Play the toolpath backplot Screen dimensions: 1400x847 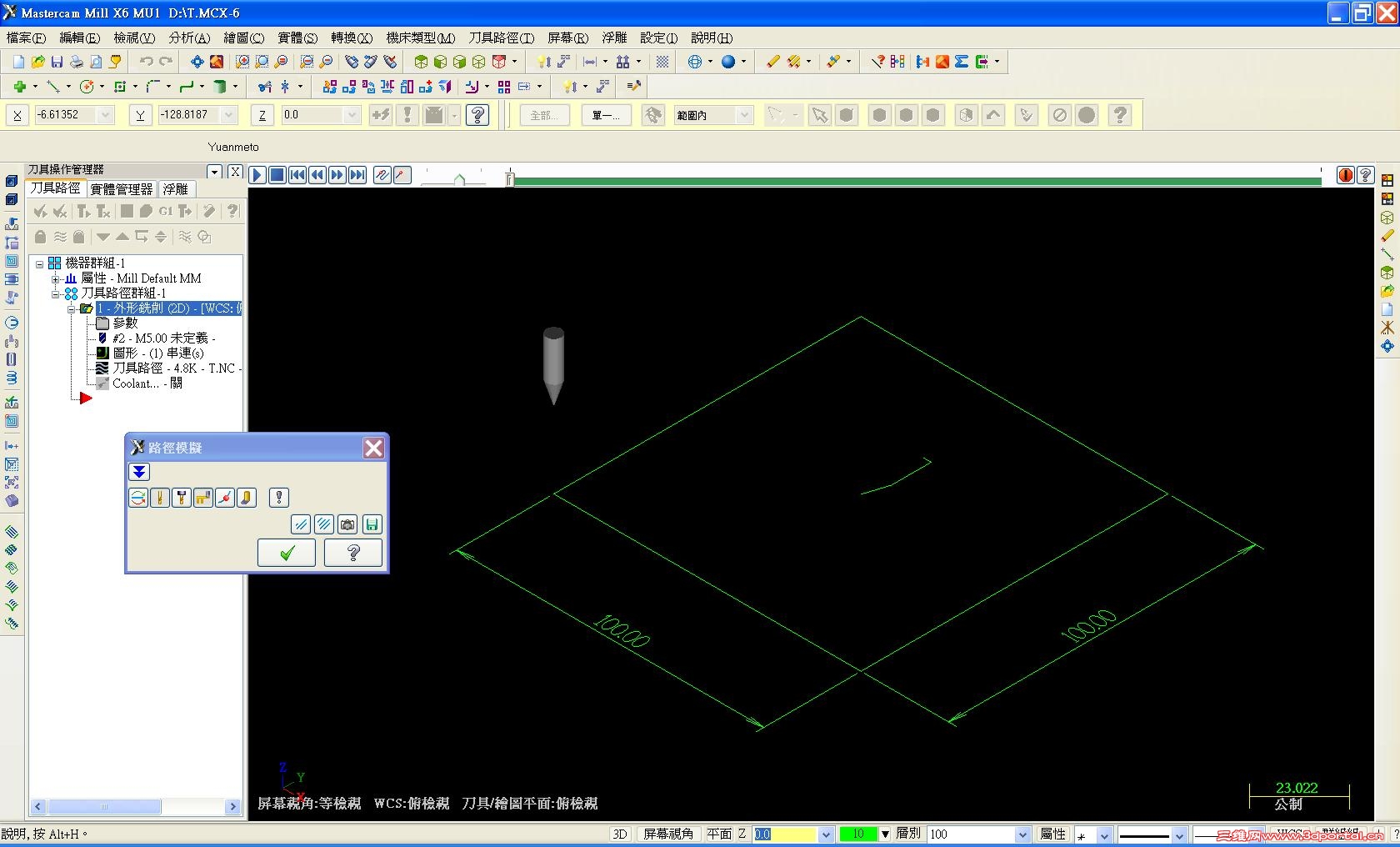pyautogui.click(x=257, y=175)
